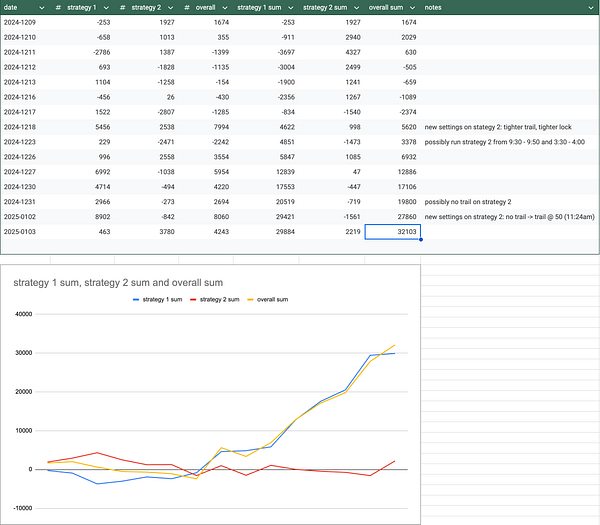Open the strategy 1 column dropdown arrow
The width and height of the screenshot is (600, 525).
(x=106, y=8)
